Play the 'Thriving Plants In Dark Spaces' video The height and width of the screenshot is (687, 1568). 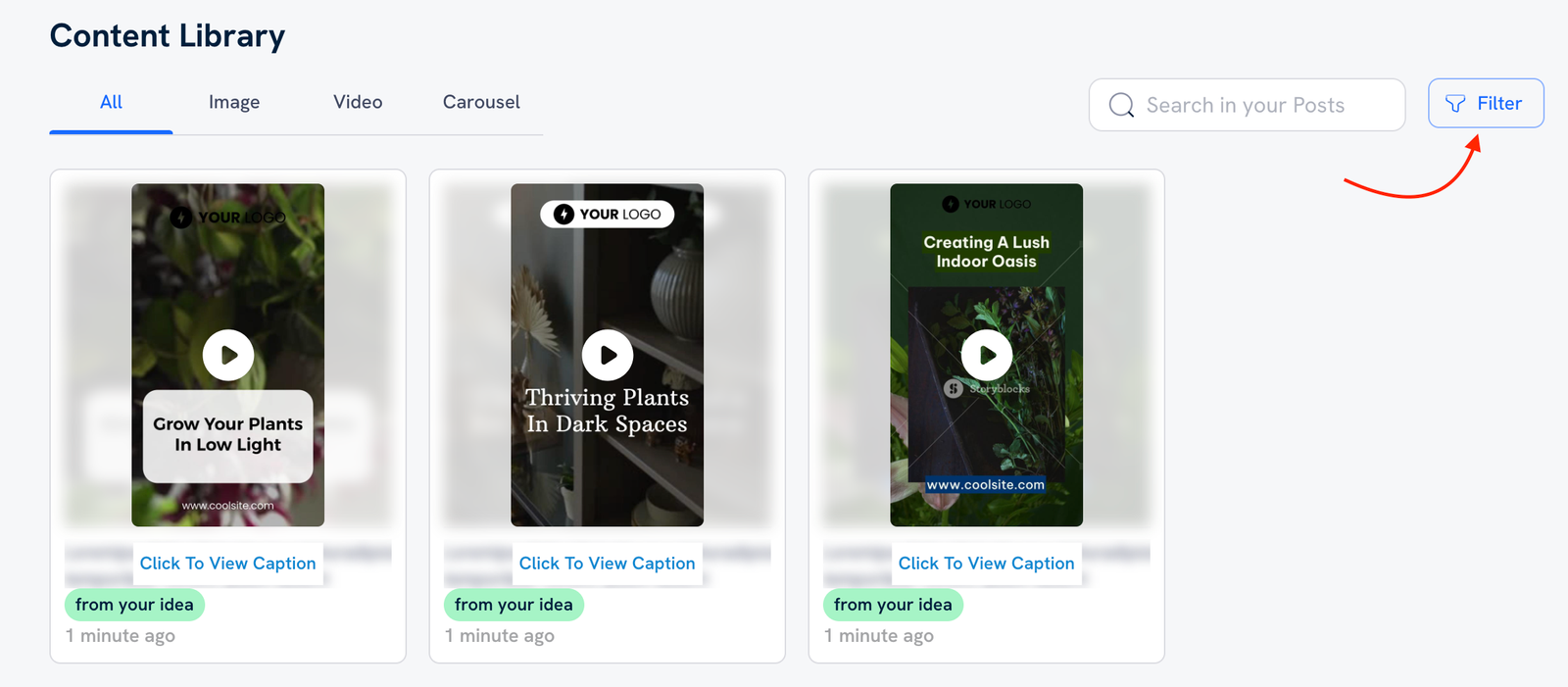coord(607,355)
